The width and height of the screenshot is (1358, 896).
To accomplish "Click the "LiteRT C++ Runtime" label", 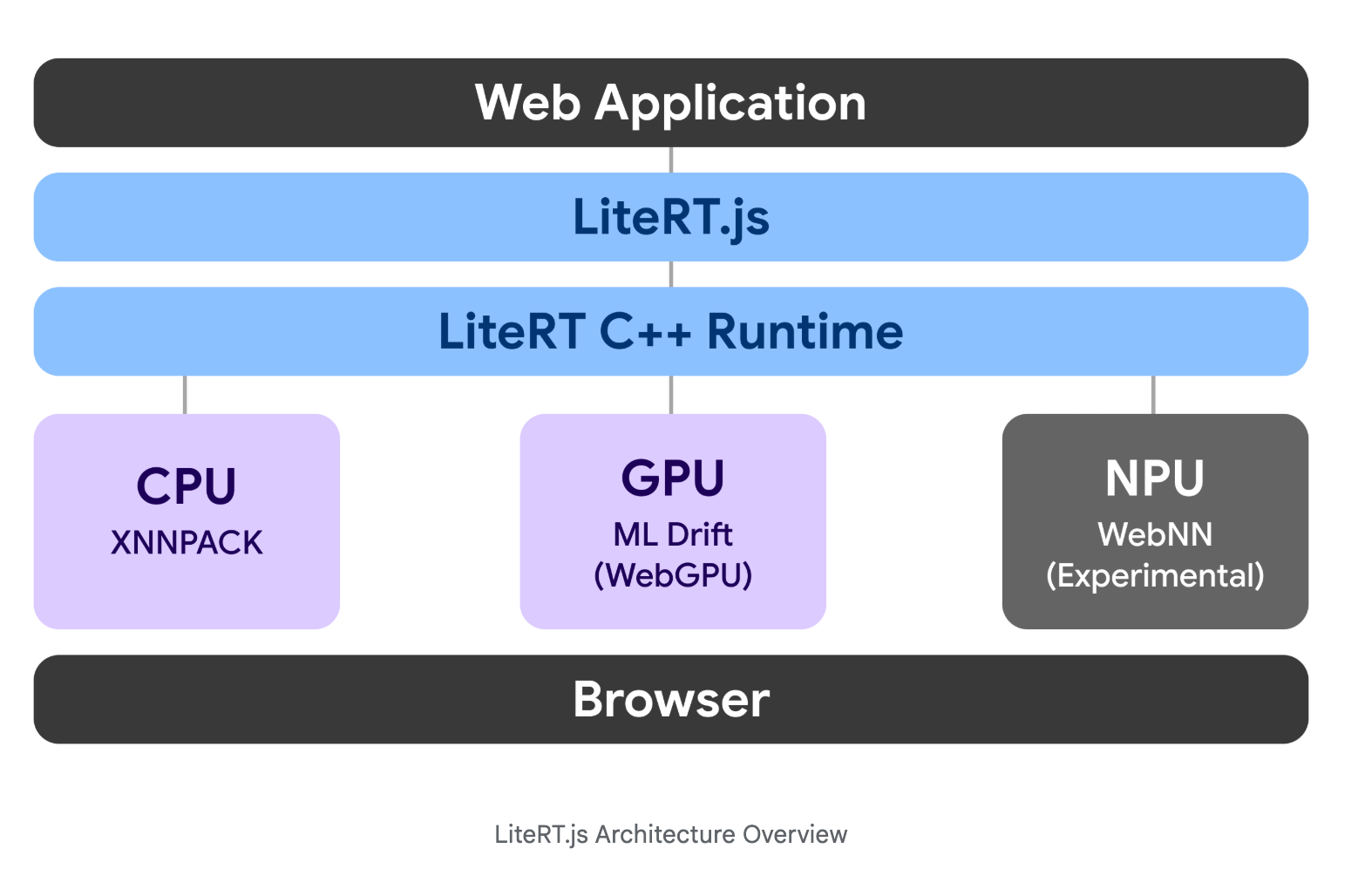I will pos(670,331).
